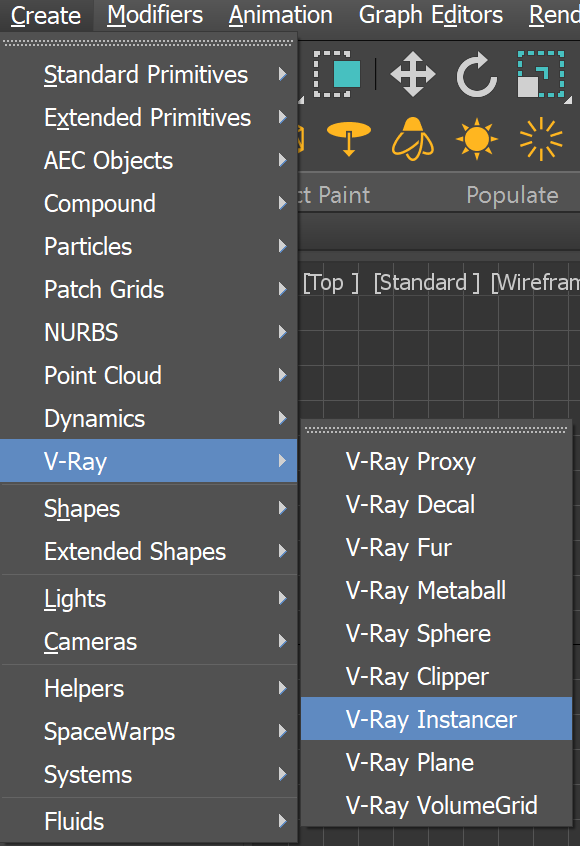
Task: Expand the Lights submenu
Action: [80, 598]
